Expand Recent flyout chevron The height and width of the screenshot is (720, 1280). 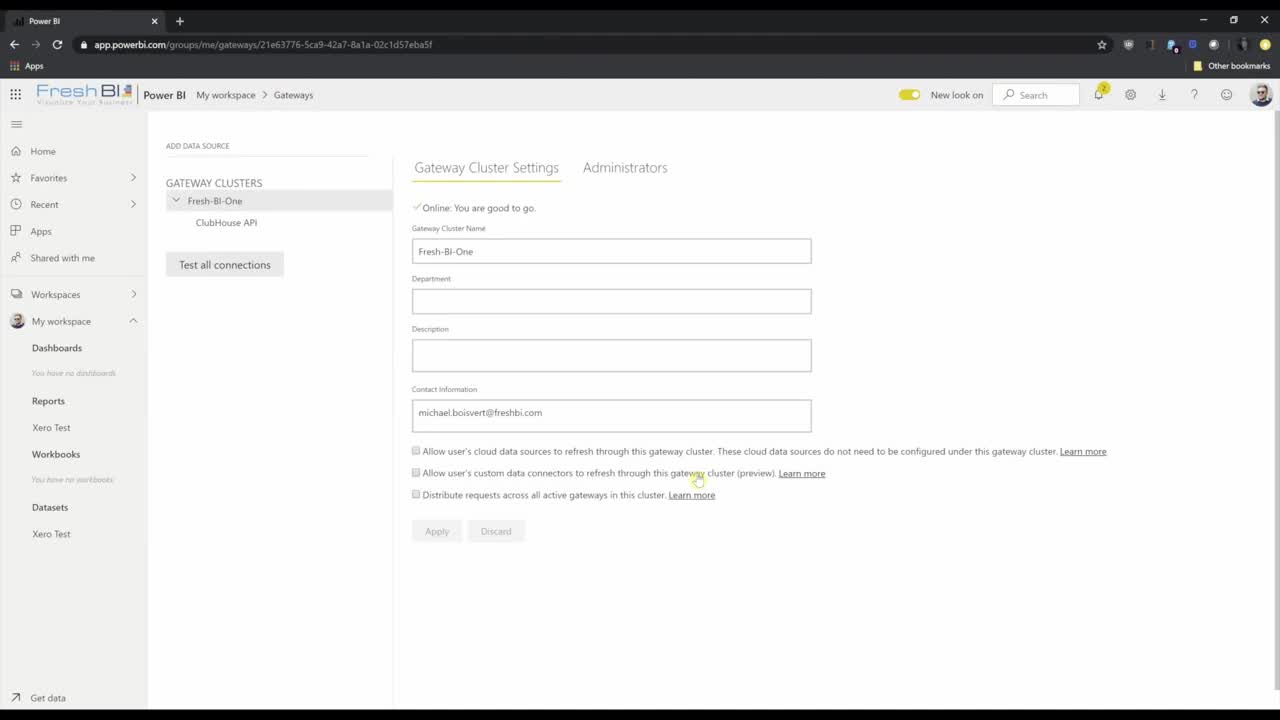click(x=133, y=204)
